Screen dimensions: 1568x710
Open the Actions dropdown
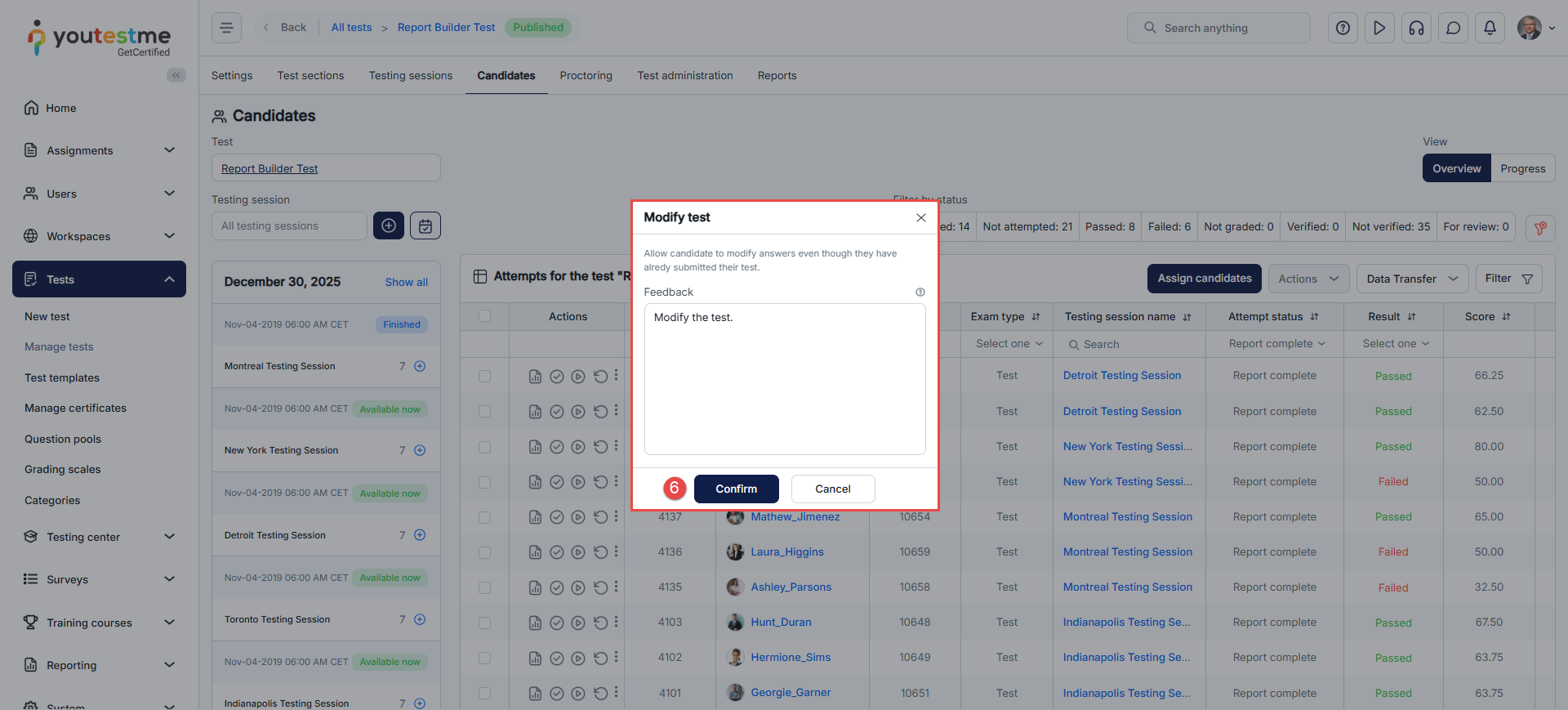[x=1307, y=279]
